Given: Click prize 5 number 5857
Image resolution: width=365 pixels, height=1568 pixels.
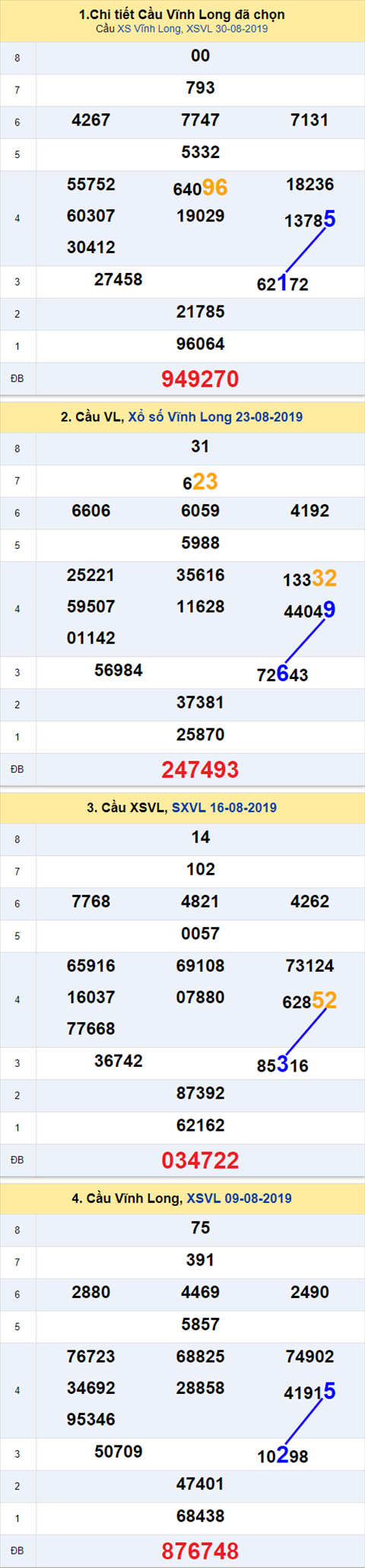Looking at the screenshot, I should [201, 1325].
